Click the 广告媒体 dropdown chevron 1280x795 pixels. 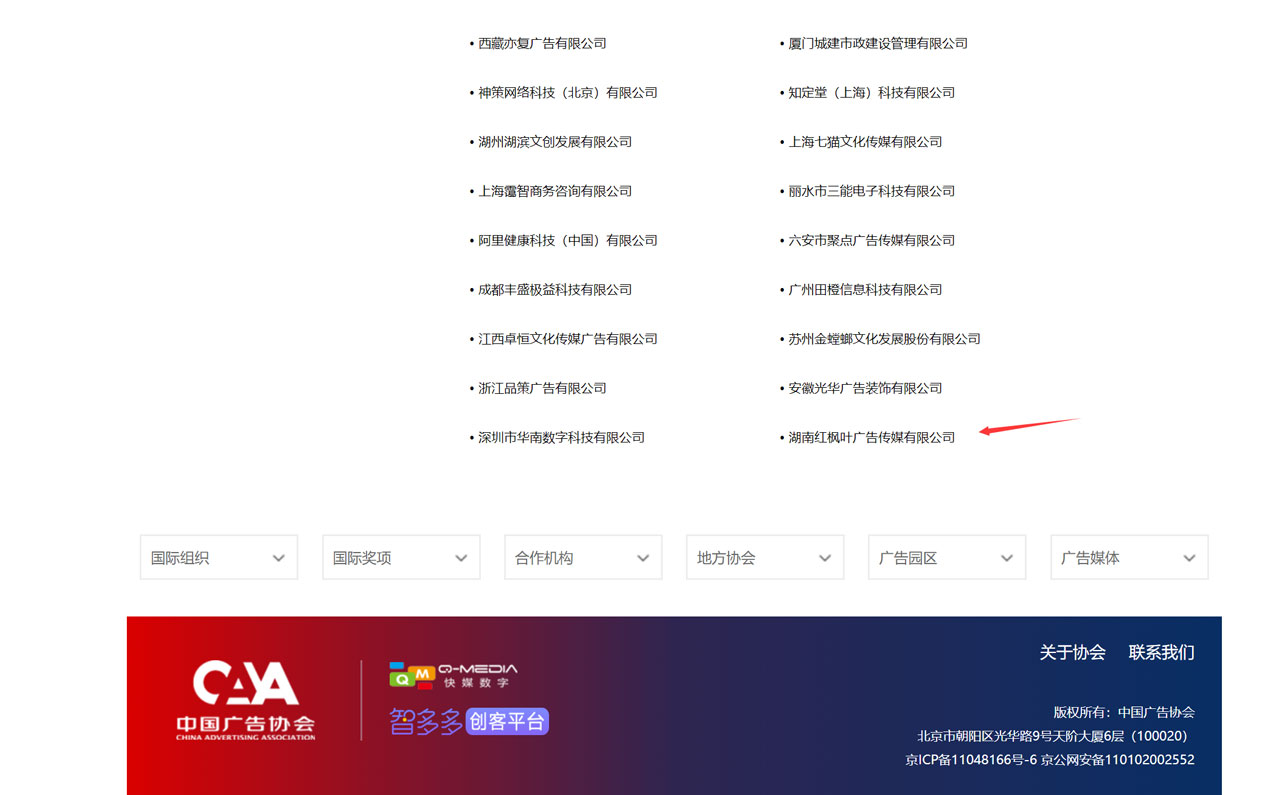pos(1189,558)
